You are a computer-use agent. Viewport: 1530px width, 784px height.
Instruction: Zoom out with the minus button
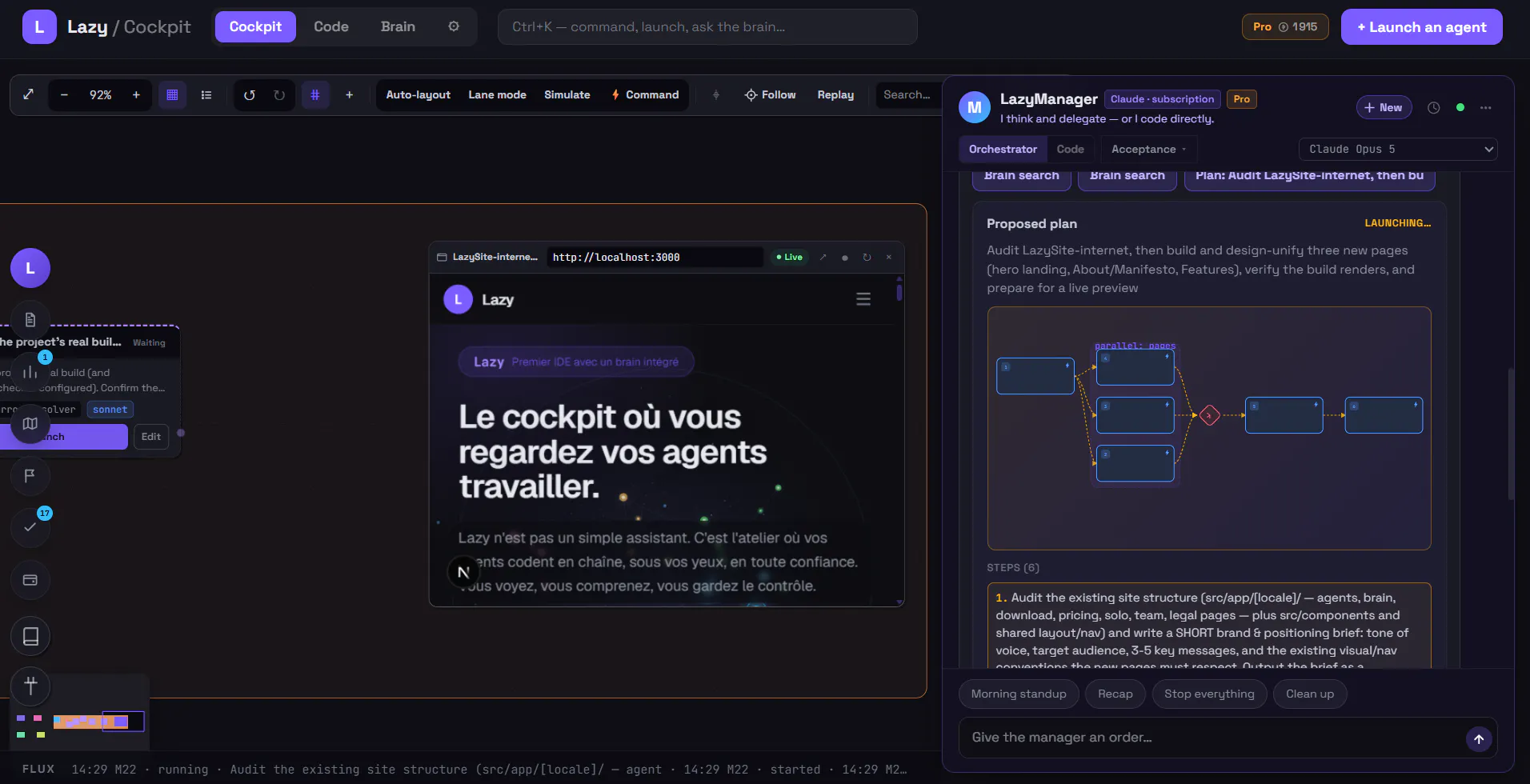(64, 94)
